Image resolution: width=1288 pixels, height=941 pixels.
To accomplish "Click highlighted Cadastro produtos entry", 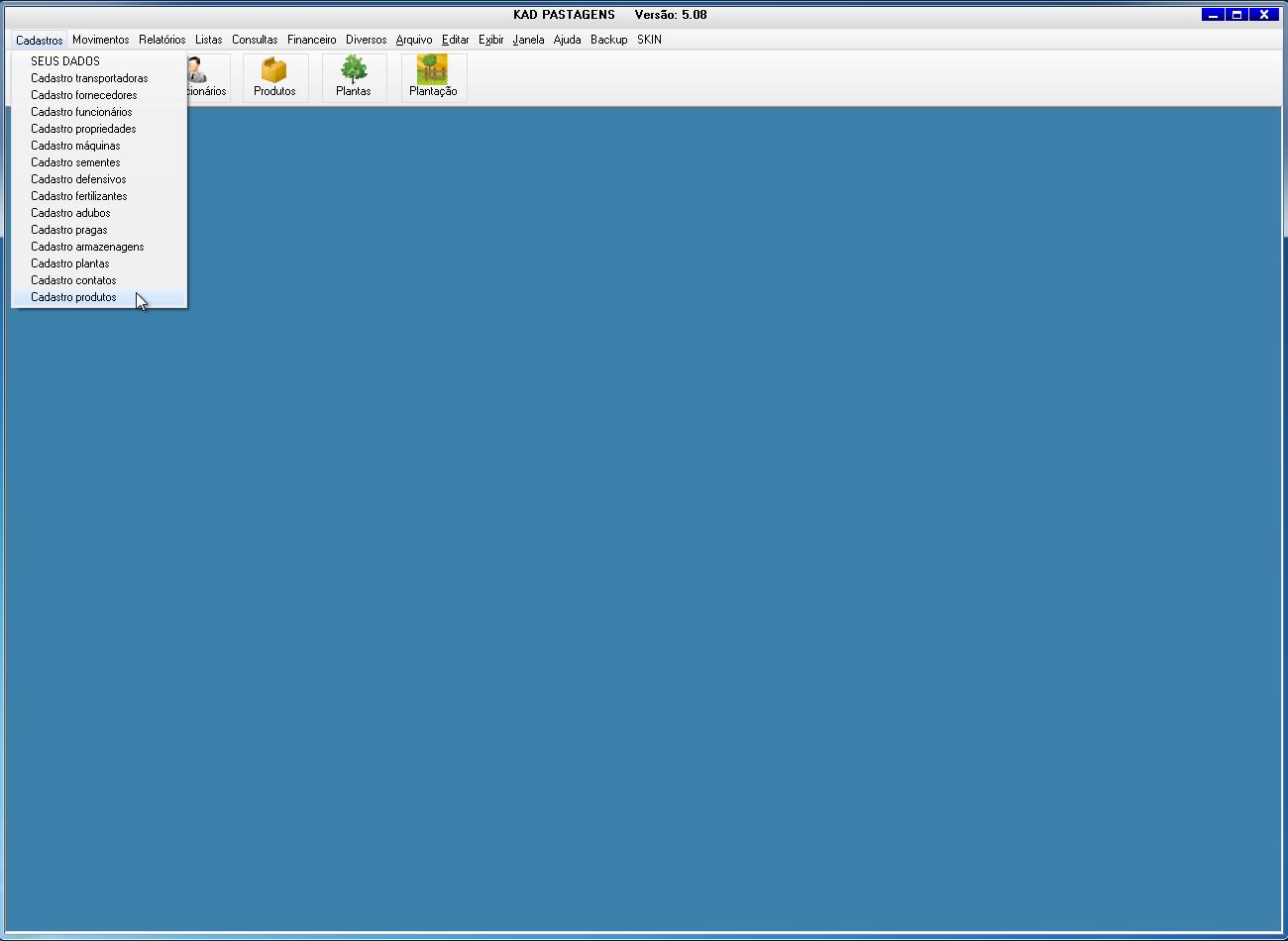I will click(99, 297).
